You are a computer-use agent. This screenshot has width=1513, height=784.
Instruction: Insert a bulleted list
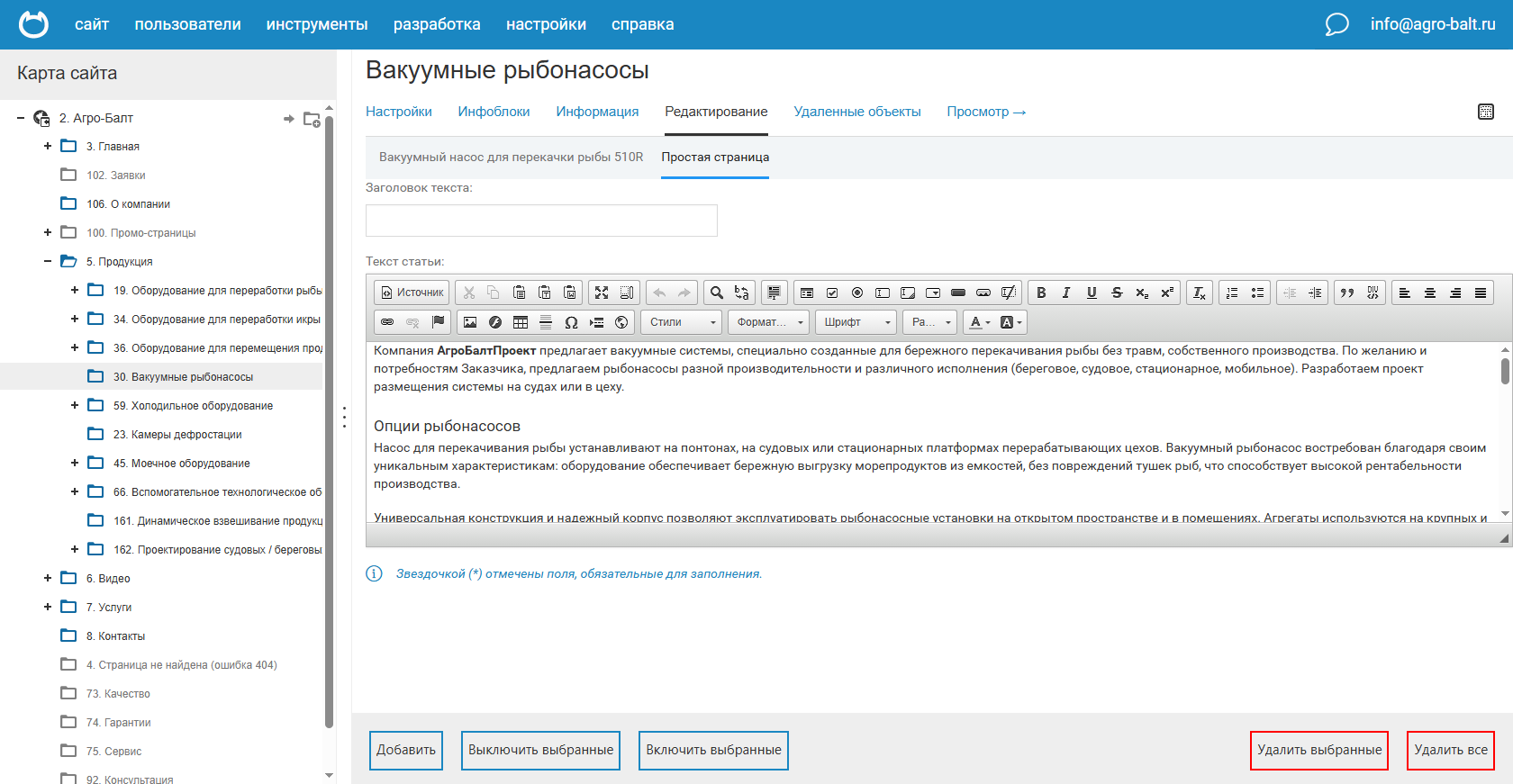(1257, 293)
